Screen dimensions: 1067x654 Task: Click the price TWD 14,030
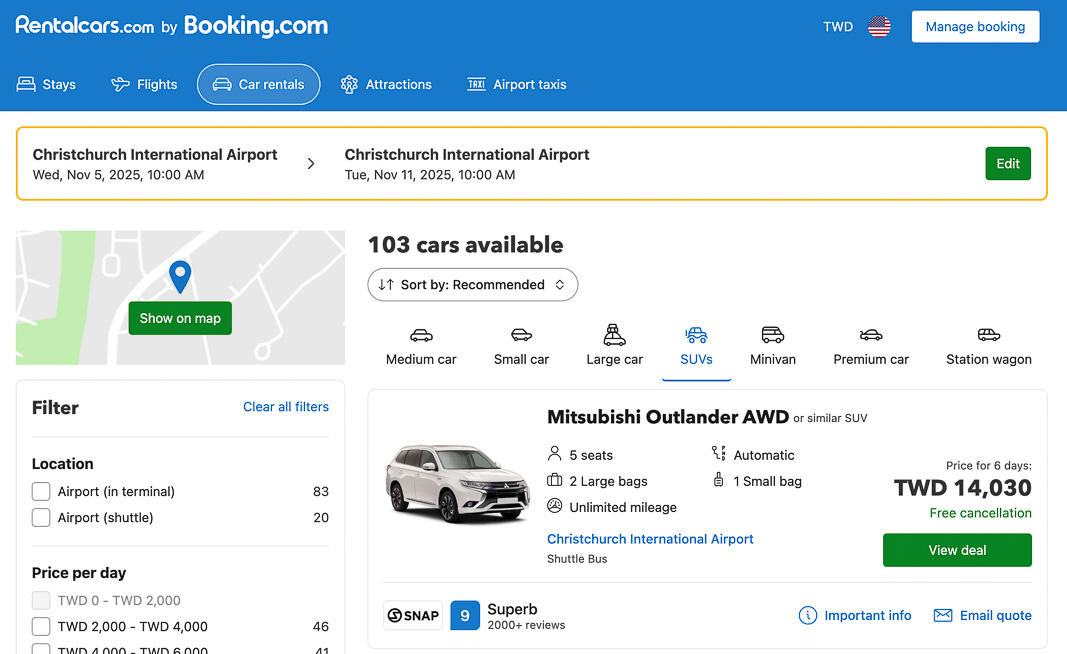pyautogui.click(x=962, y=487)
